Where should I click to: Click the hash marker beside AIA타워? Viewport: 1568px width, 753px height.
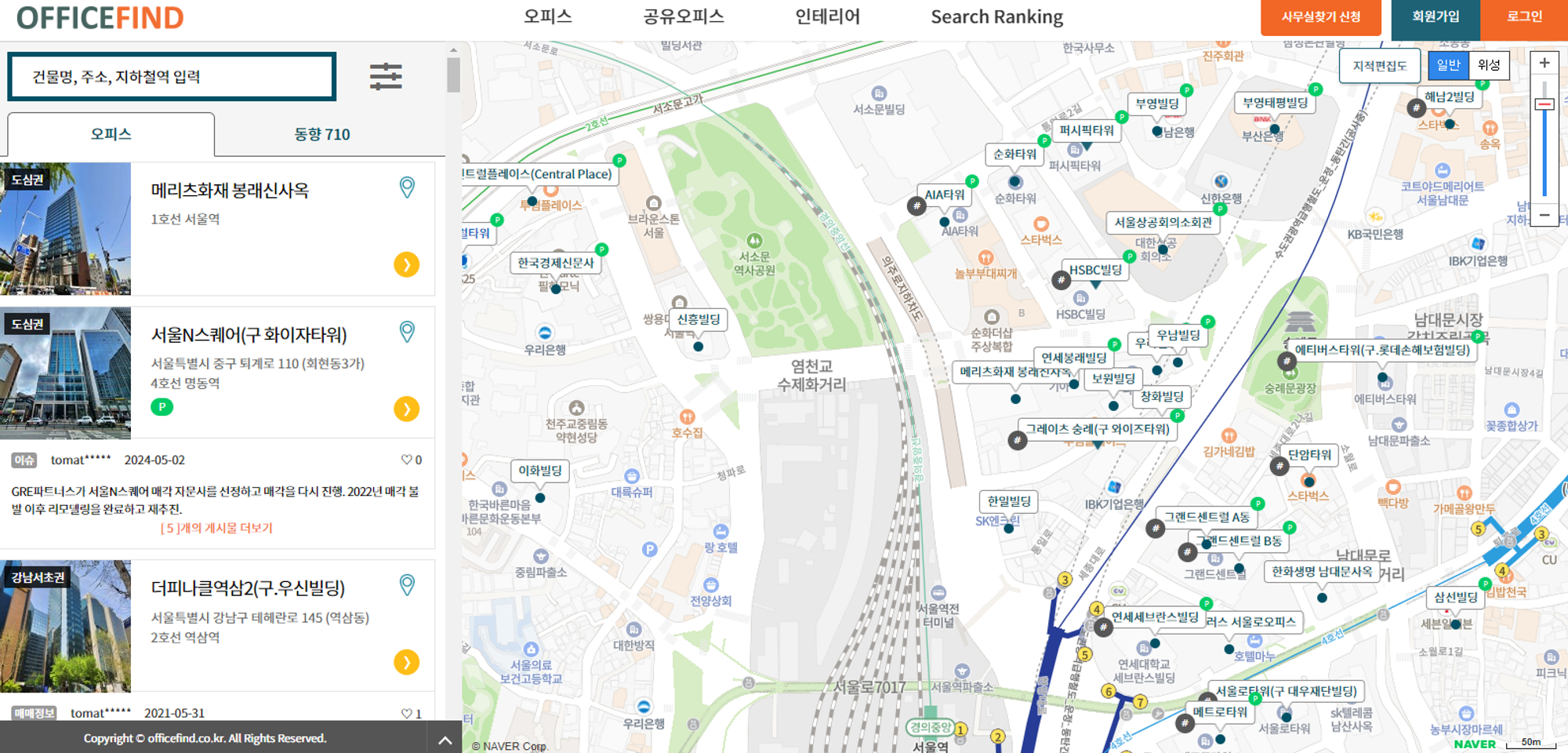pyautogui.click(x=916, y=206)
